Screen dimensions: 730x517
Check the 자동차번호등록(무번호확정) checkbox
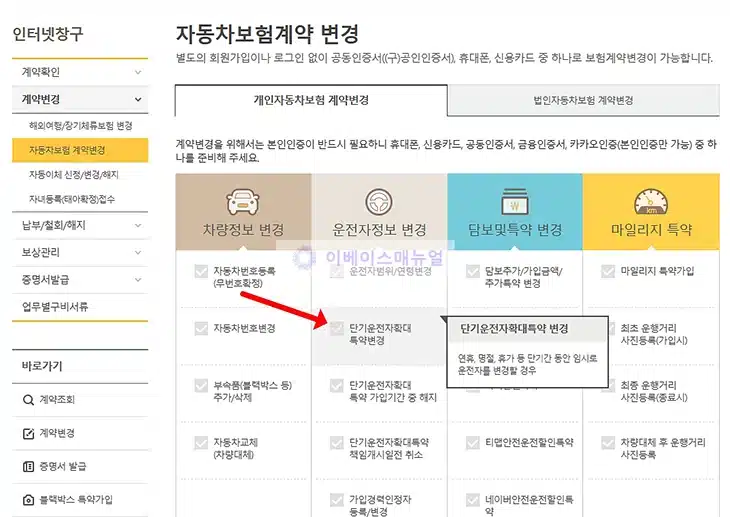(x=201, y=271)
